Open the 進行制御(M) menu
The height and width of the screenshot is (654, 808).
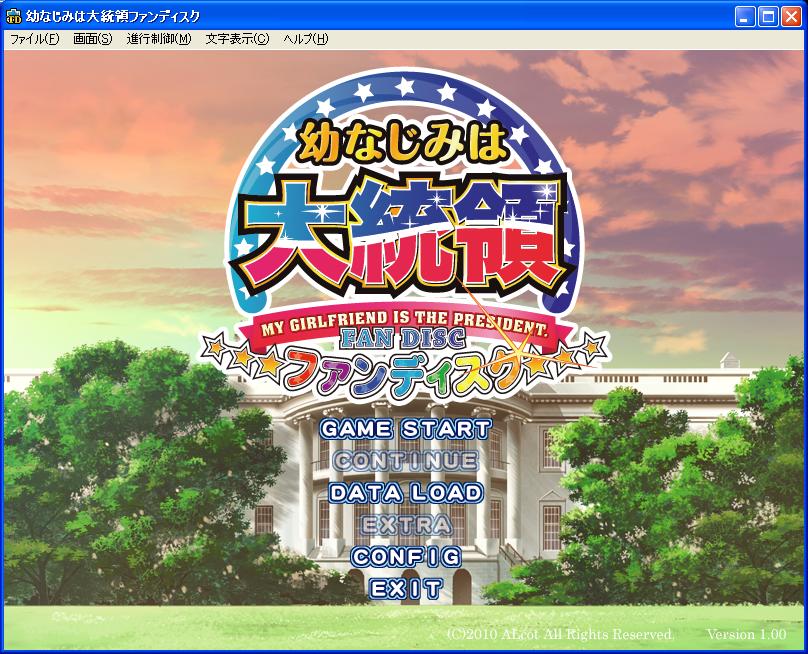159,39
